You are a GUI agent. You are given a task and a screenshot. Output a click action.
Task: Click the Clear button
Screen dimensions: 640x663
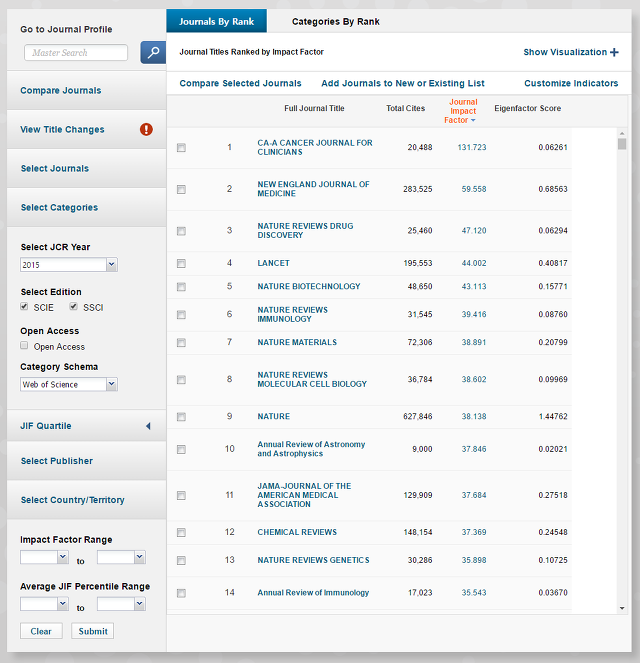pos(41,631)
